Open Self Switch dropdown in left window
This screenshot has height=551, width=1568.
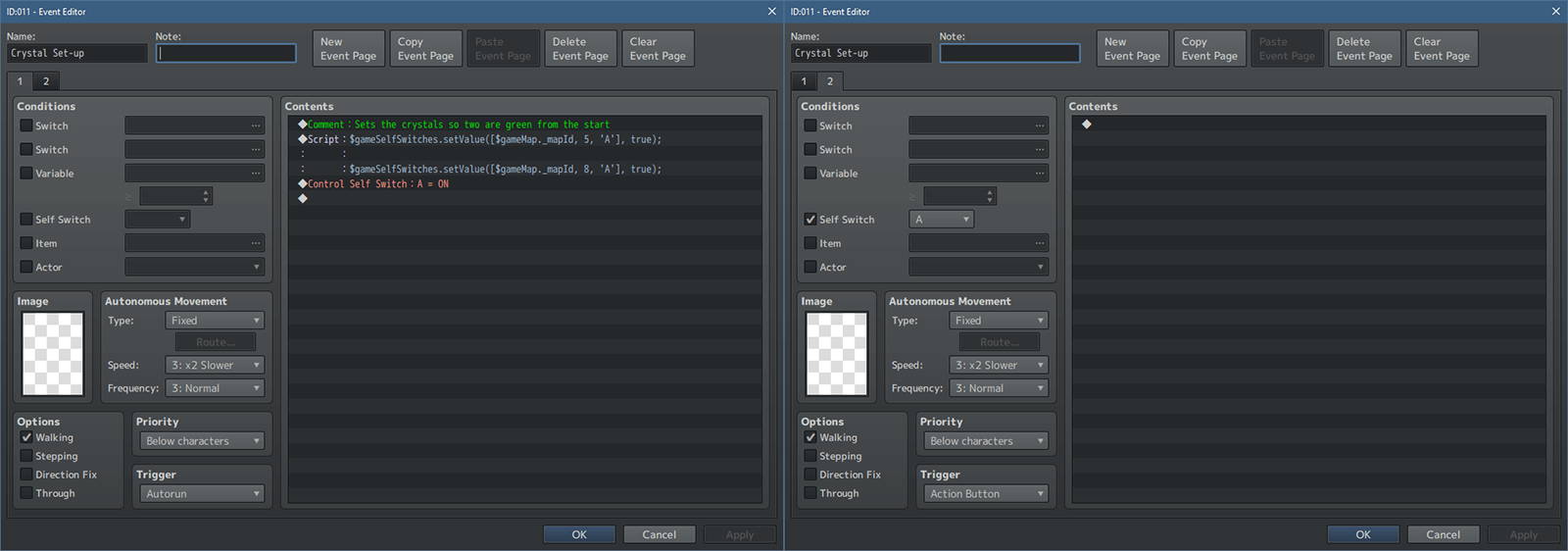point(158,220)
